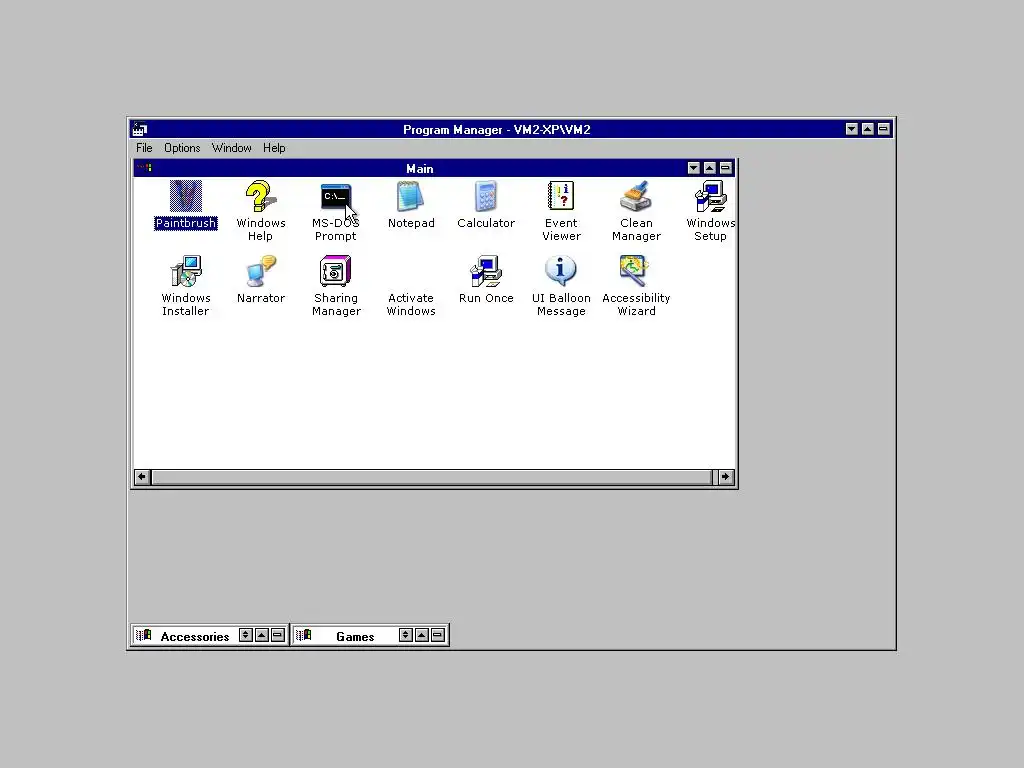The width and height of the screenshot is (1024, 768).
Task: Select the Calculator icon
Action: coord(486,196)
